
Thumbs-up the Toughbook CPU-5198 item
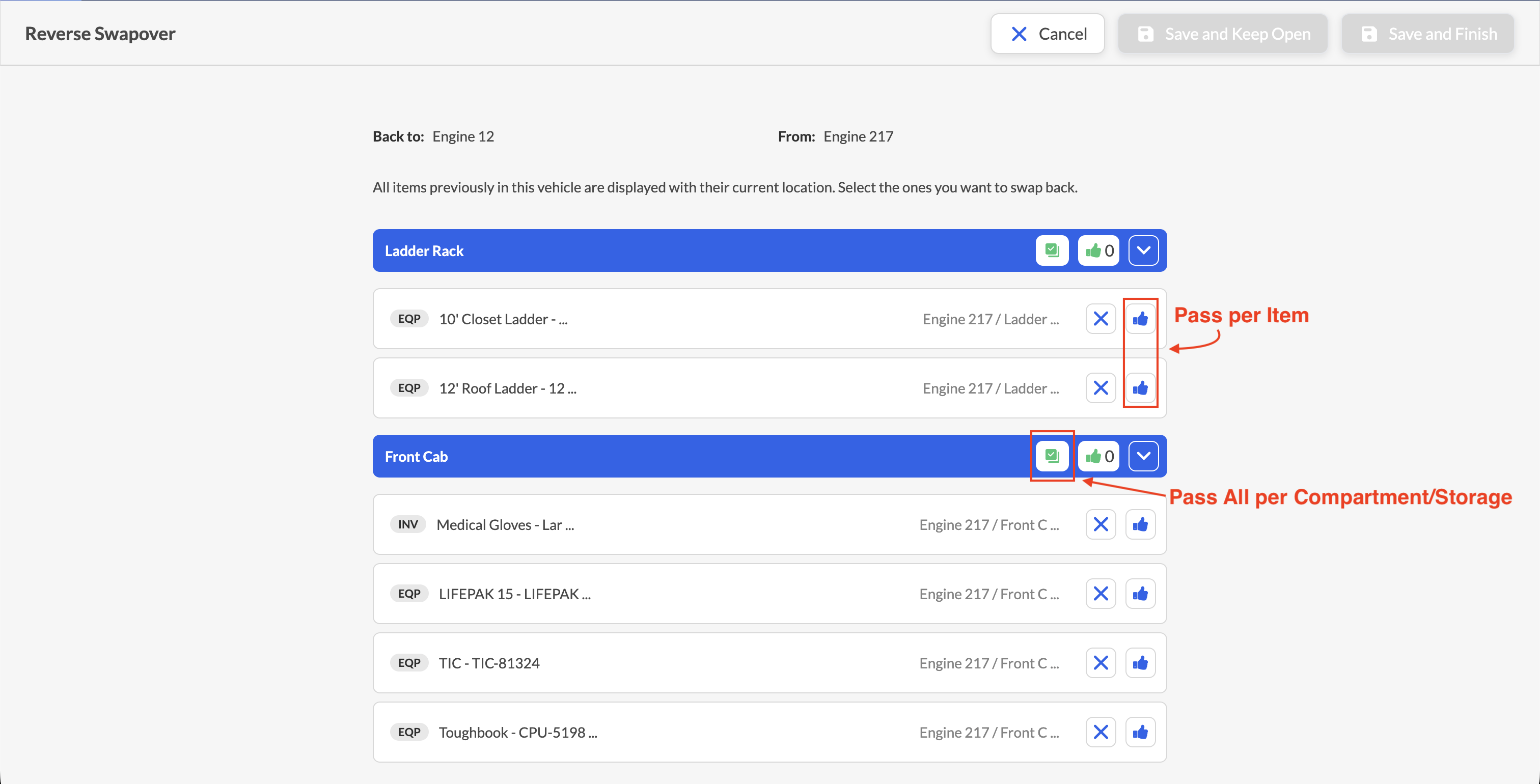point(1140,732)
